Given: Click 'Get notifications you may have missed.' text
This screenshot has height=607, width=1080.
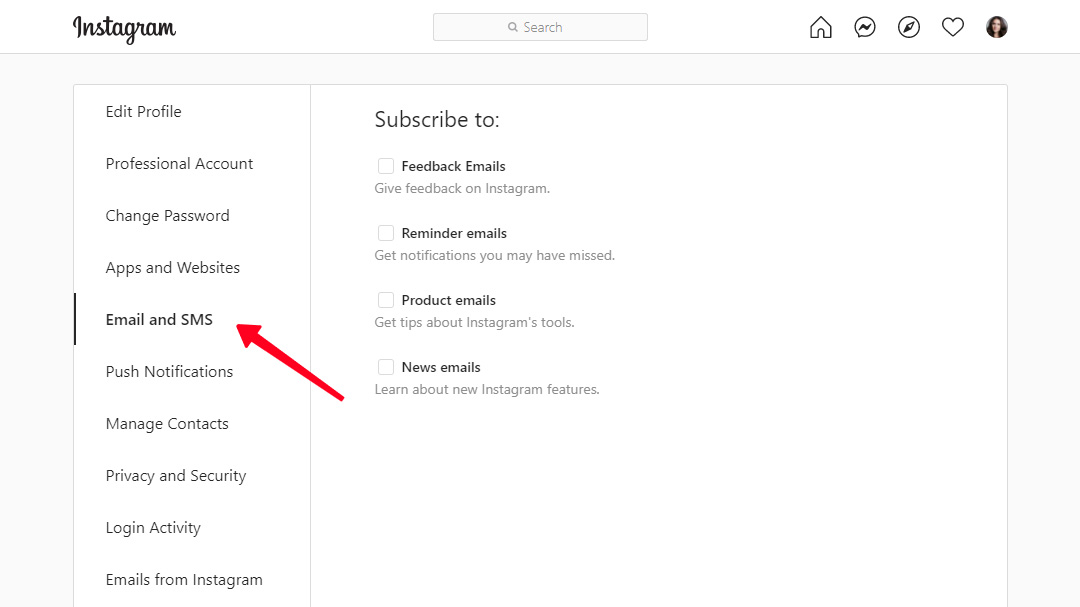Looking at the screenshot, I should 495,255.
